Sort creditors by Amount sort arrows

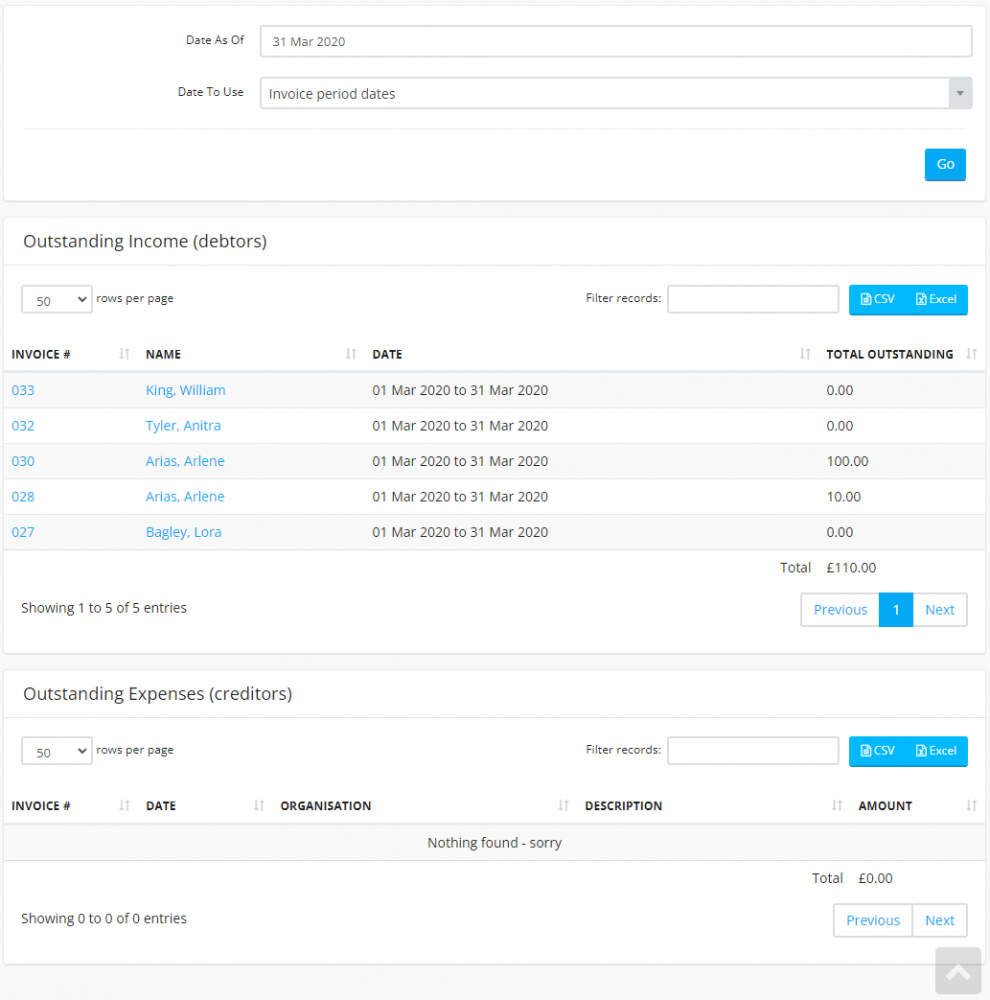point(971,806)
